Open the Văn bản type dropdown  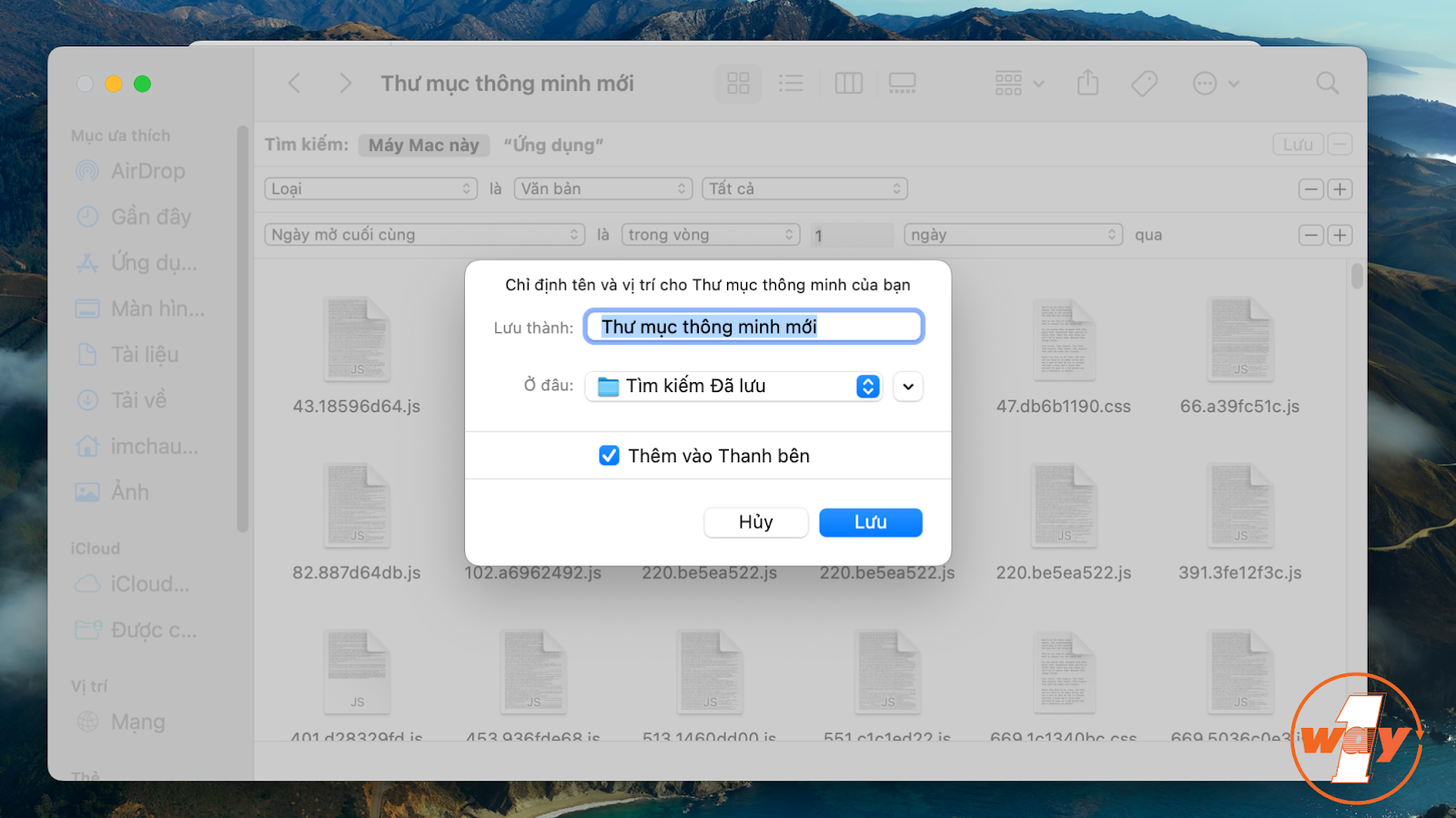(603, 188)
